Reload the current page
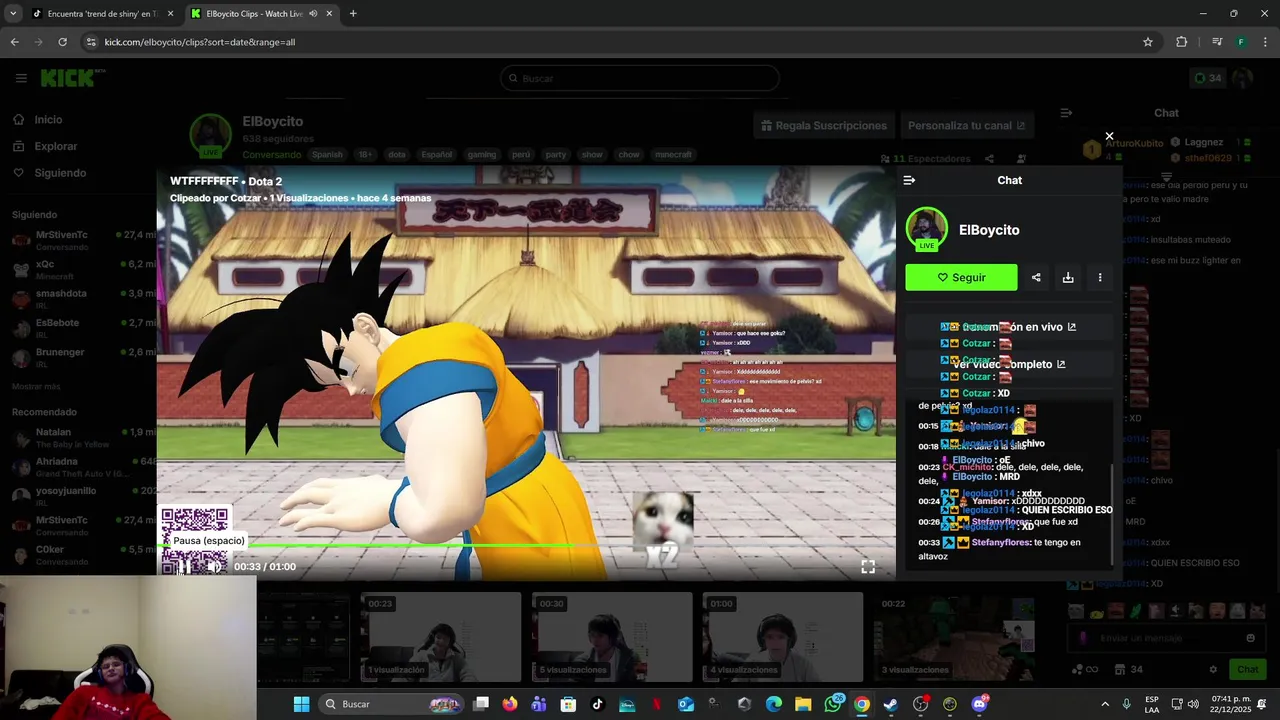 point(62,42)
